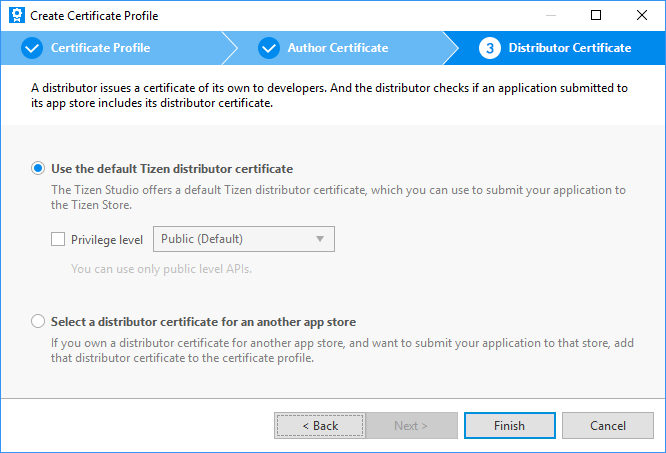Cancel the certificate profile wizard
Viewport: 666px width, 453px height.
[607, 425]
